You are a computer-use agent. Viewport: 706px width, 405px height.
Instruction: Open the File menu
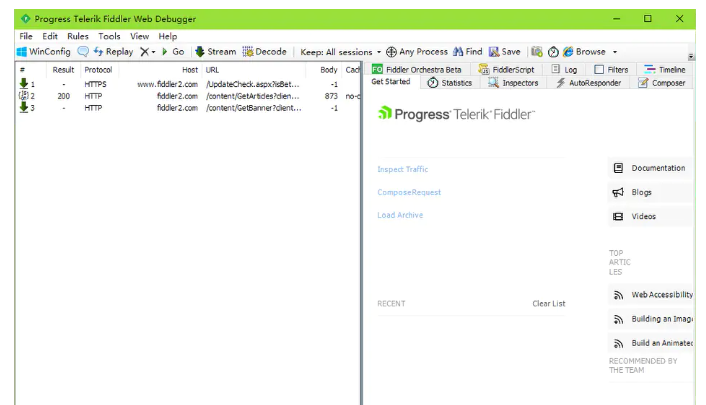coord(26,36)
